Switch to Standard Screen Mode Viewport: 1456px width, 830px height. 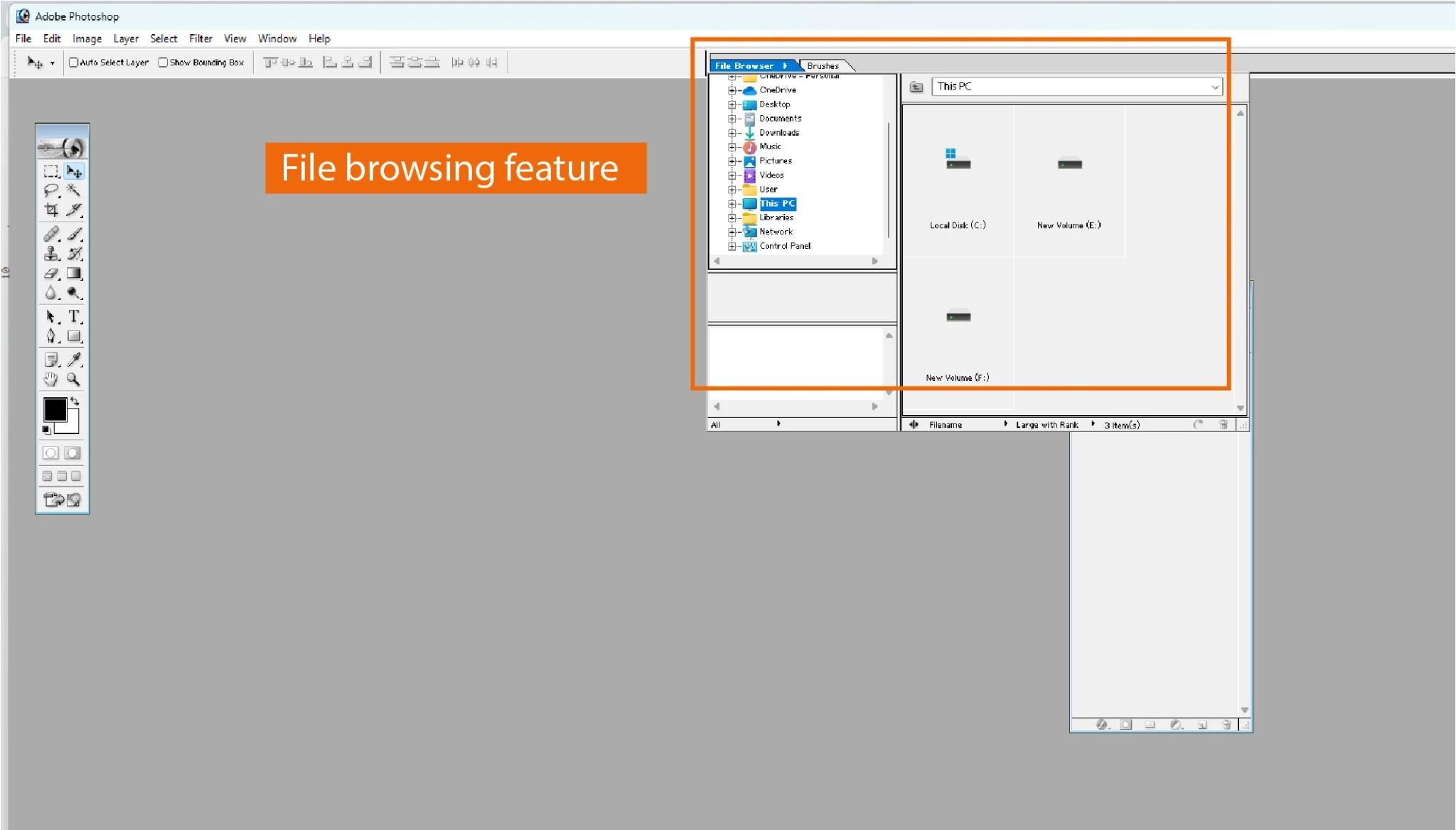pyautogui.click(x=48, y=476)
